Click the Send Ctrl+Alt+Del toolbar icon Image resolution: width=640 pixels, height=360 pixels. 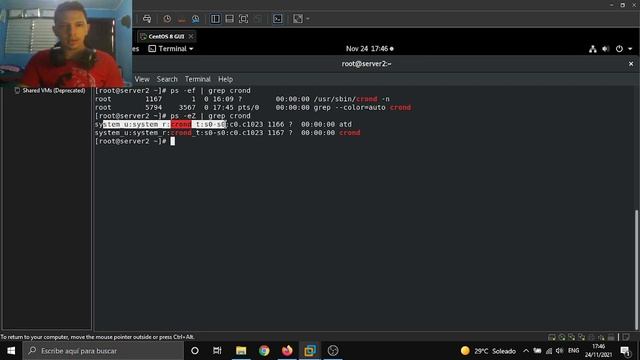147,19
